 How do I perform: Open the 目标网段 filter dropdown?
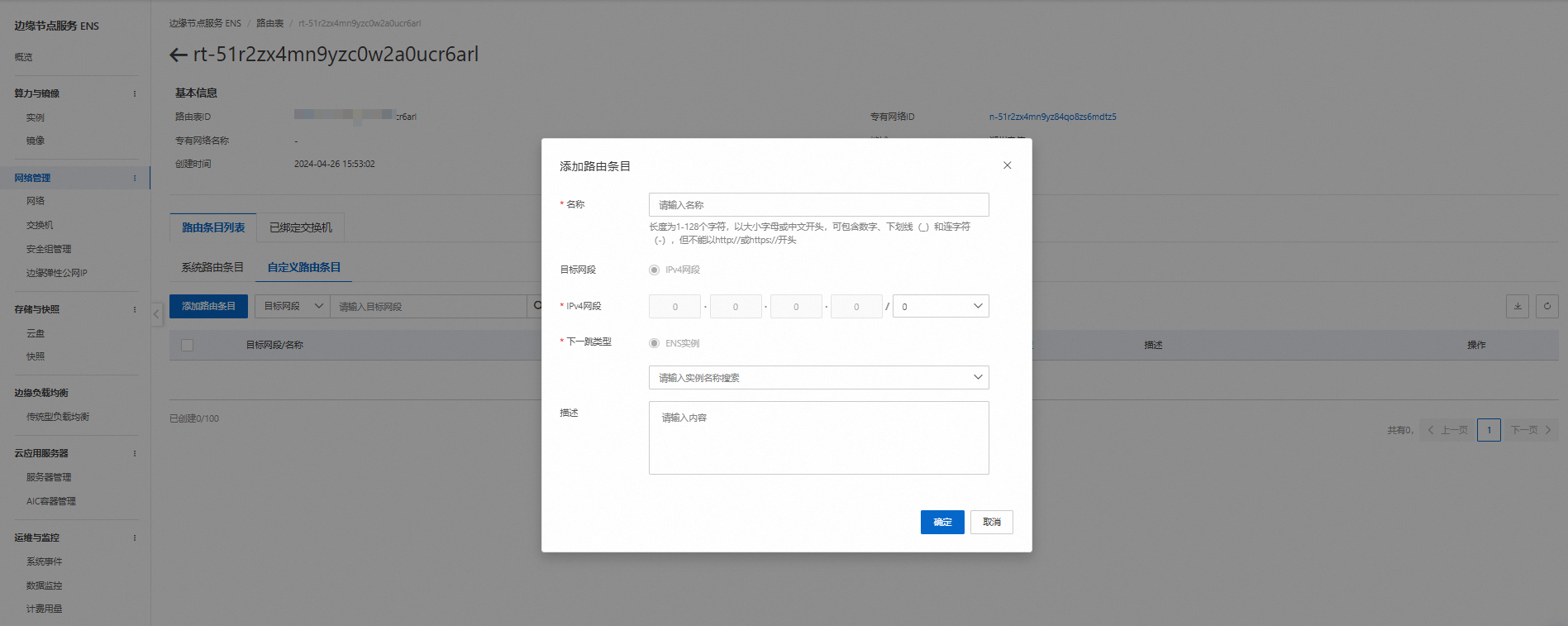293,306
